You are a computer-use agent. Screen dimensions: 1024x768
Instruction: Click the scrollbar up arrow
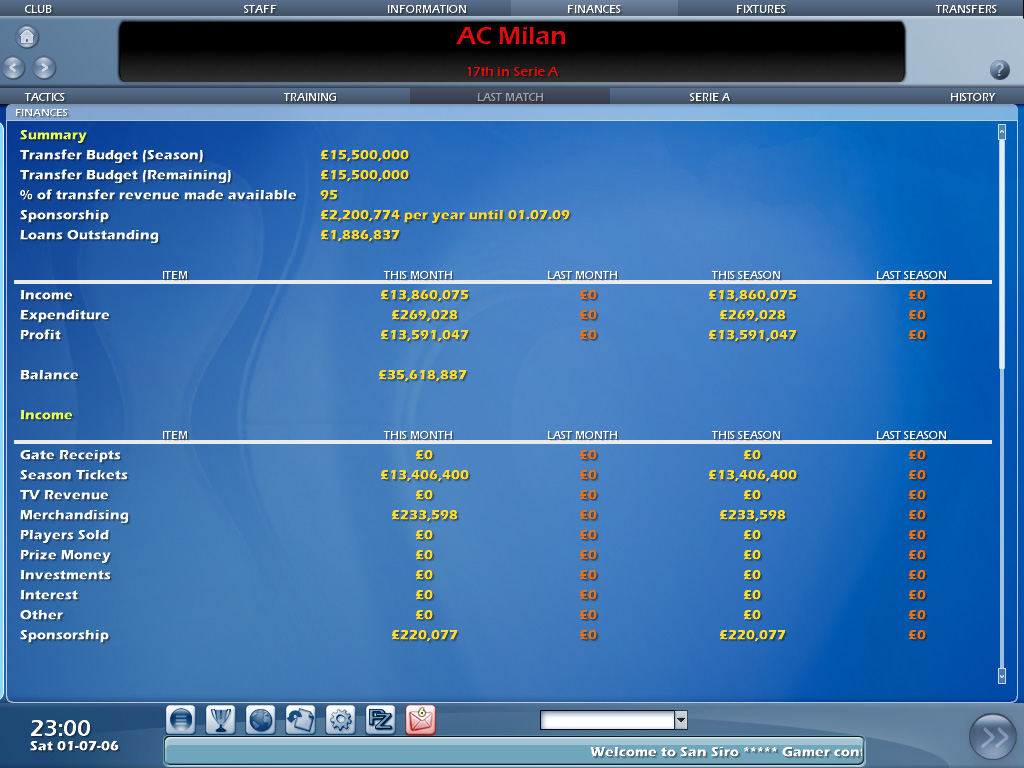tap(1002, 132)
